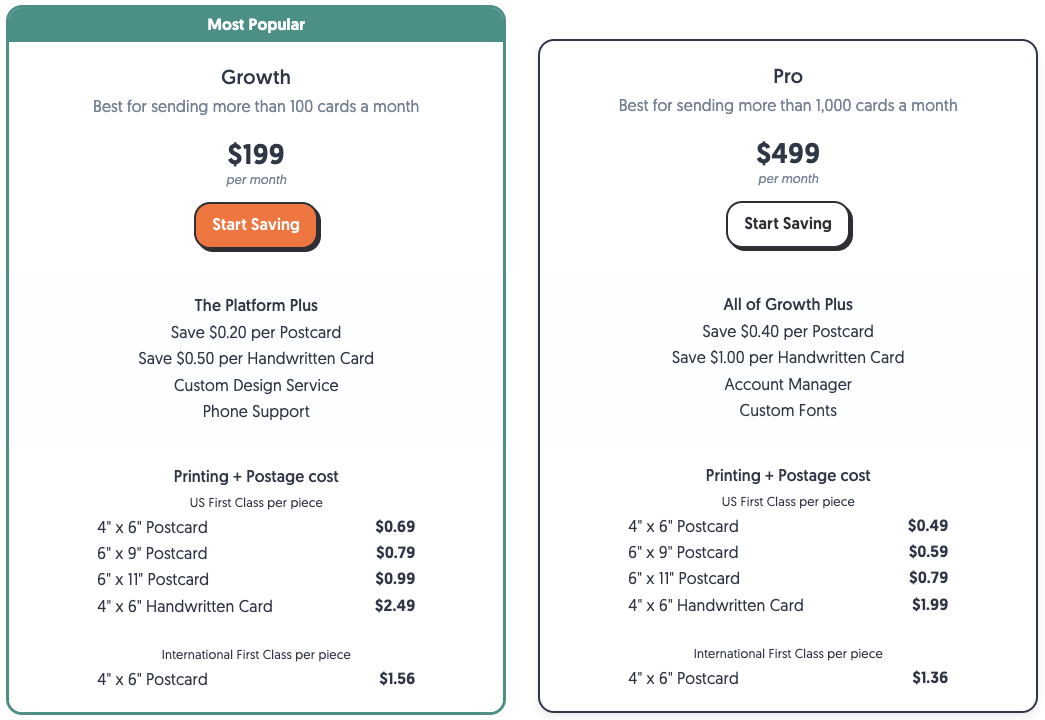
Task: Click the $199 per month price
Action: point(256,154)
